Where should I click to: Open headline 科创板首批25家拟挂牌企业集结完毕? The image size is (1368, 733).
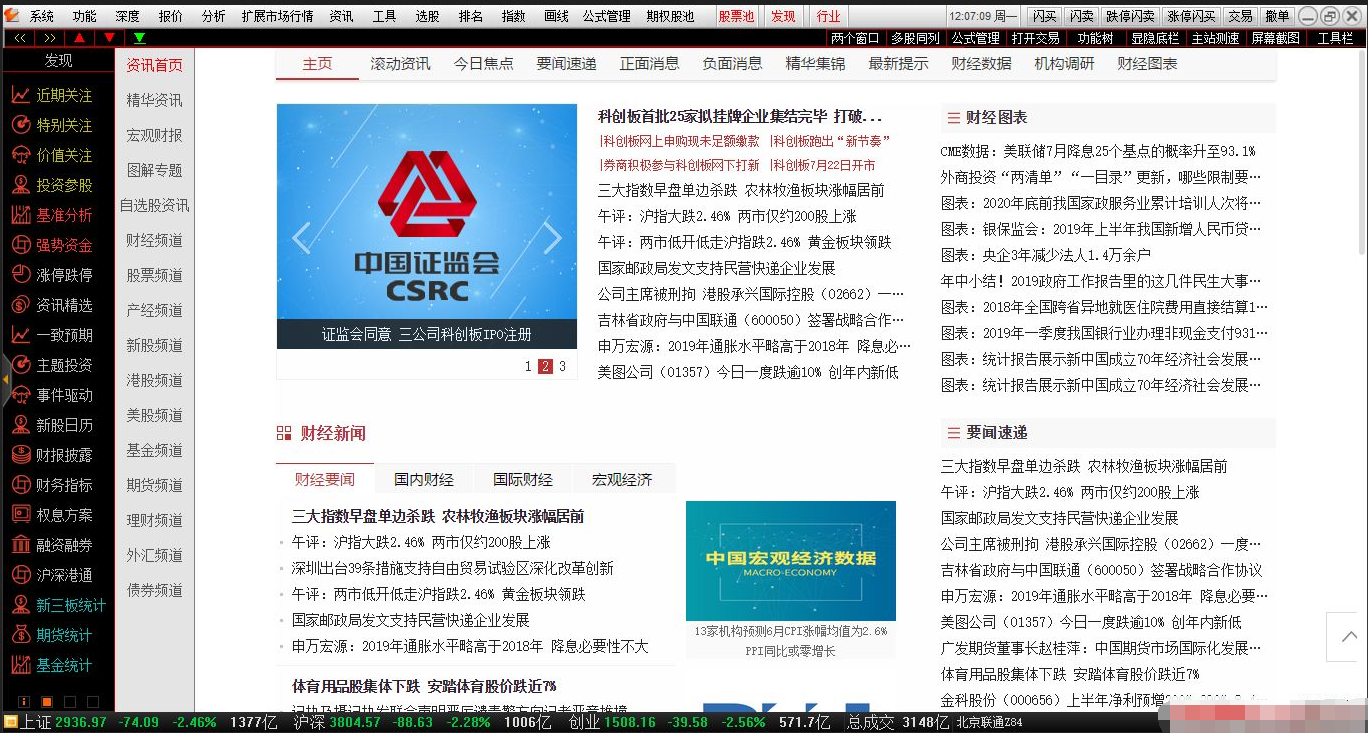coord(740,116)
